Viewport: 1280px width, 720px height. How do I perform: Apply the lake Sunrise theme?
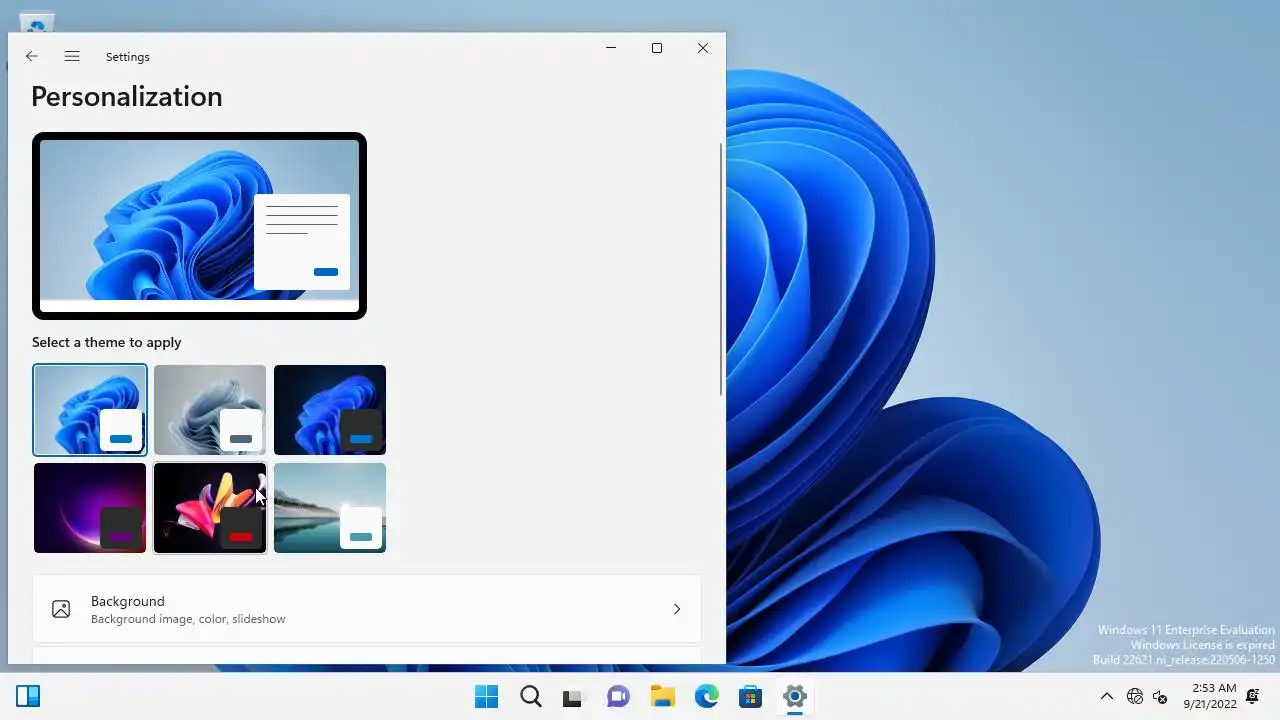coord(330,508)
